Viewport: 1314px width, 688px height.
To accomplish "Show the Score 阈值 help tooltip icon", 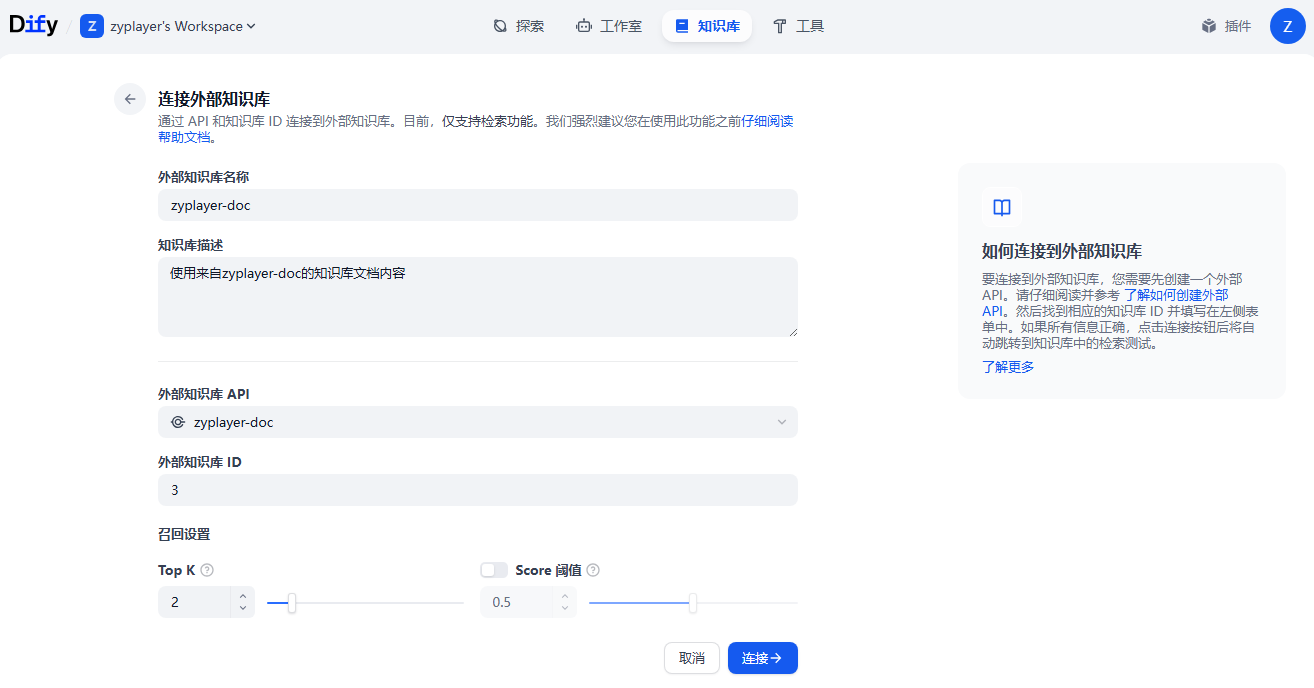I will (x=593, y=570).
